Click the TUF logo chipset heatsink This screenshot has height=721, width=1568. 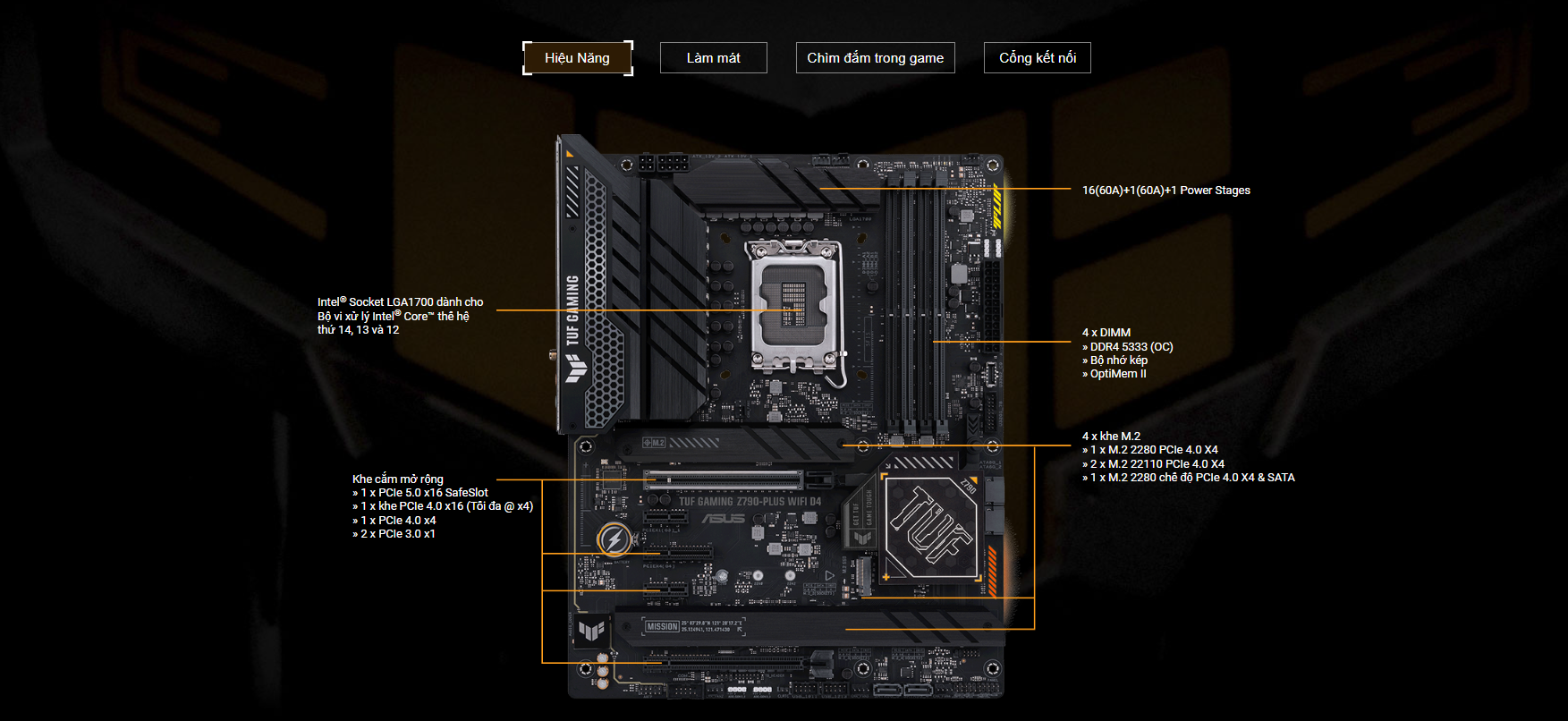click(x=930, y=528)
